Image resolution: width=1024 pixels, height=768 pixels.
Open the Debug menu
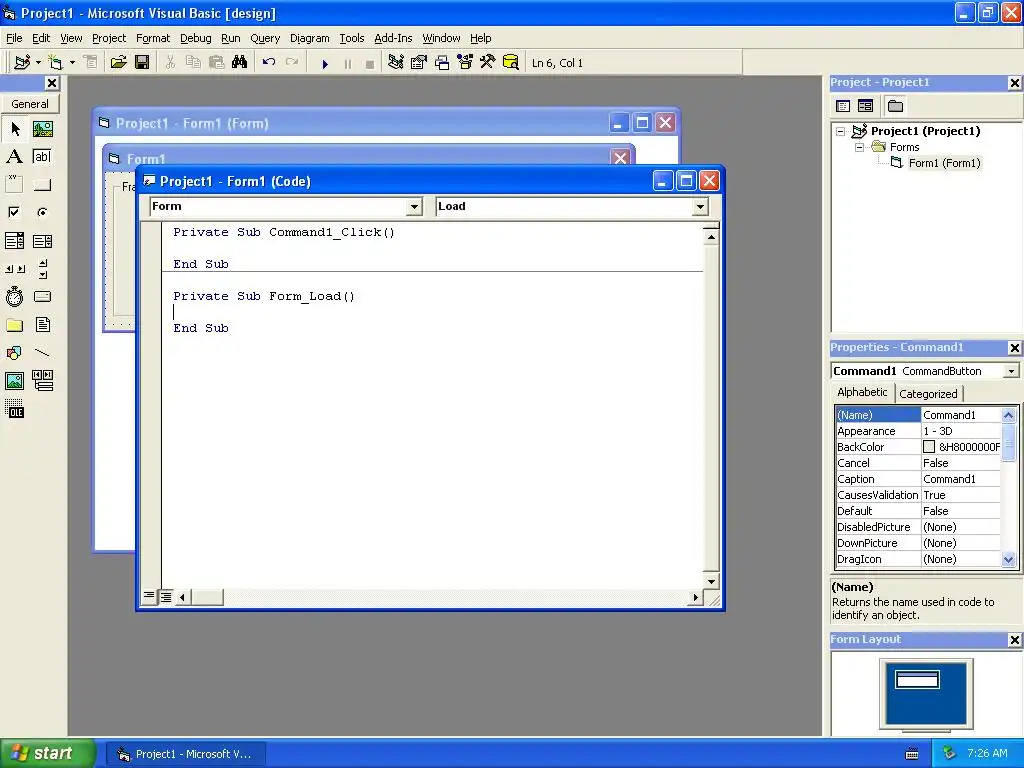195,38
